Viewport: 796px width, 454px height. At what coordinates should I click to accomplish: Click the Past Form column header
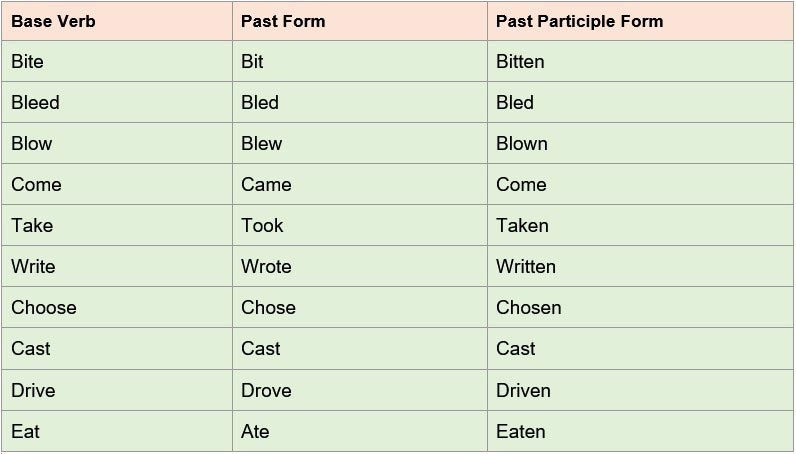[283, 21]
